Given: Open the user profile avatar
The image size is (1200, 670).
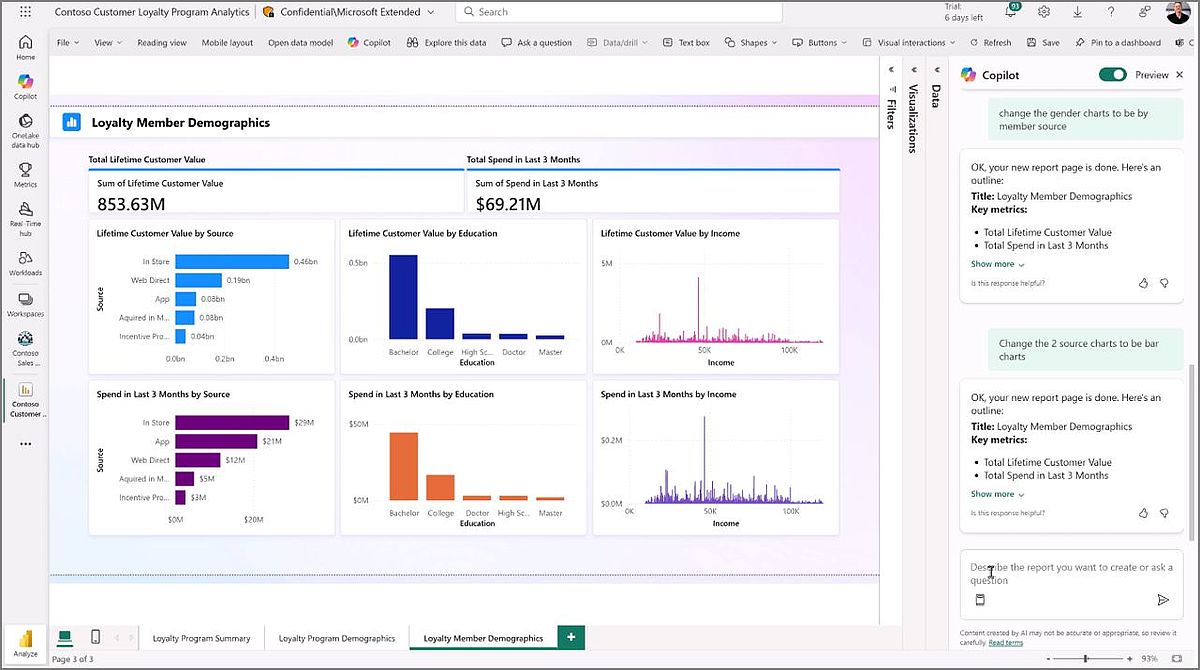Looking at the screenshot, I should pos(1177,12).
